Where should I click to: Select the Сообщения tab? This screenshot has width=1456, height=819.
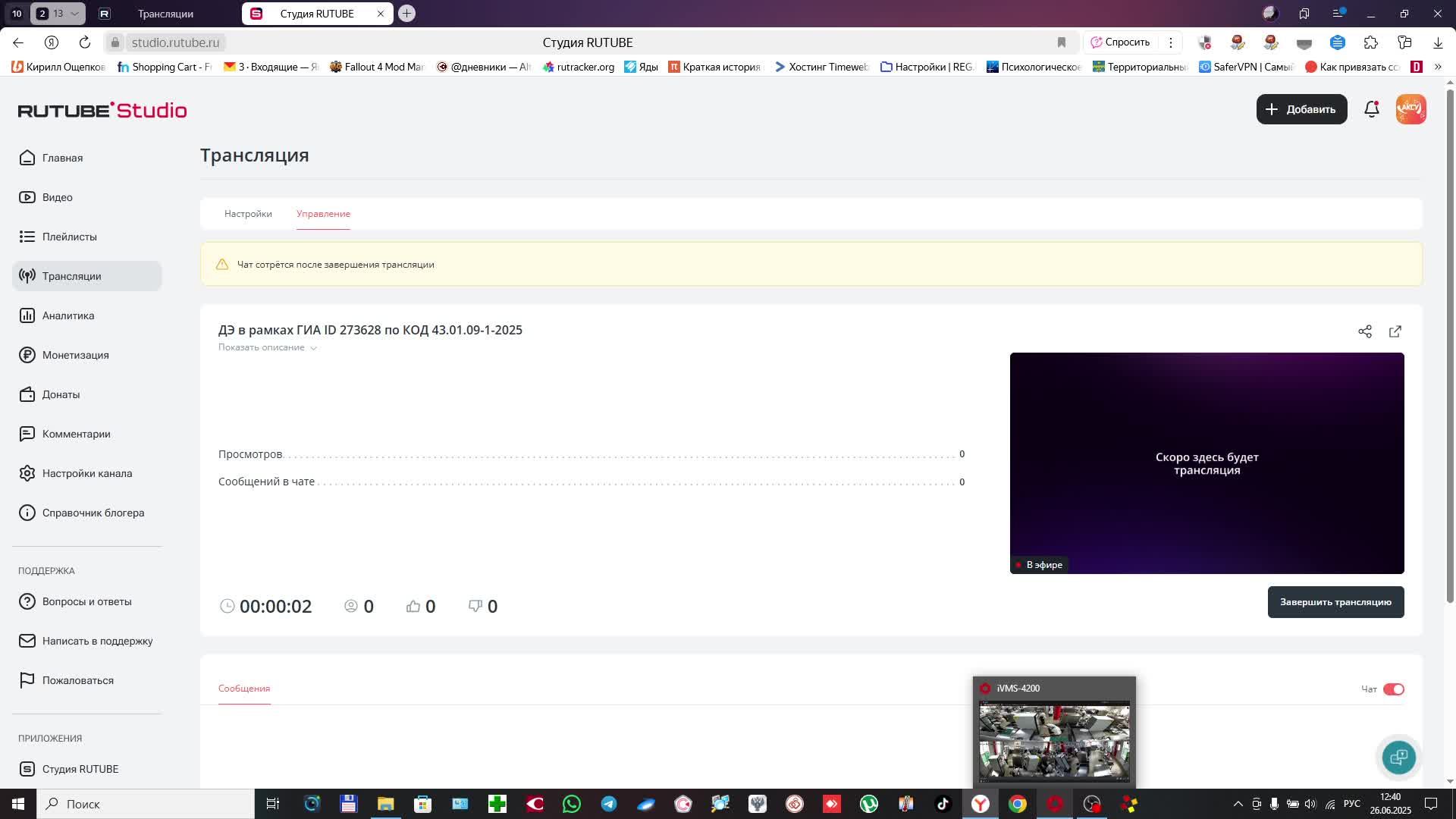244,689
